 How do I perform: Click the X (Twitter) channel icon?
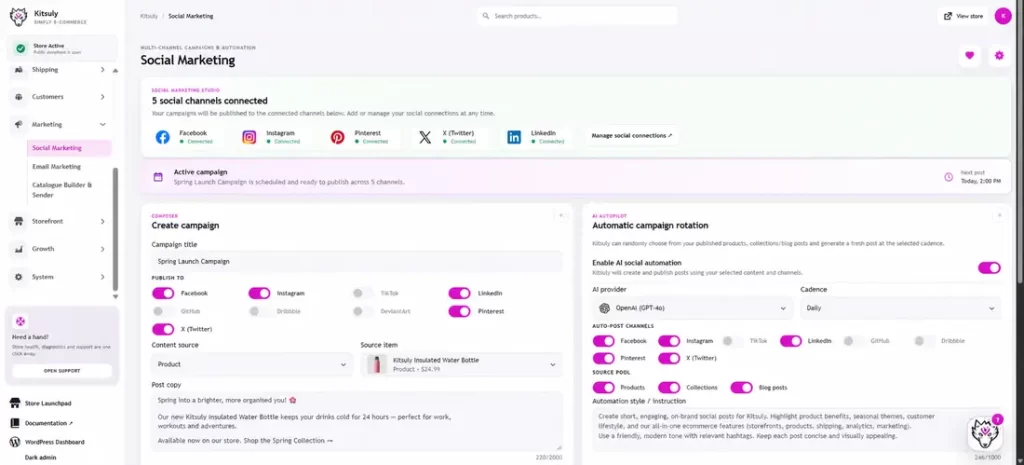coord(425,137)
